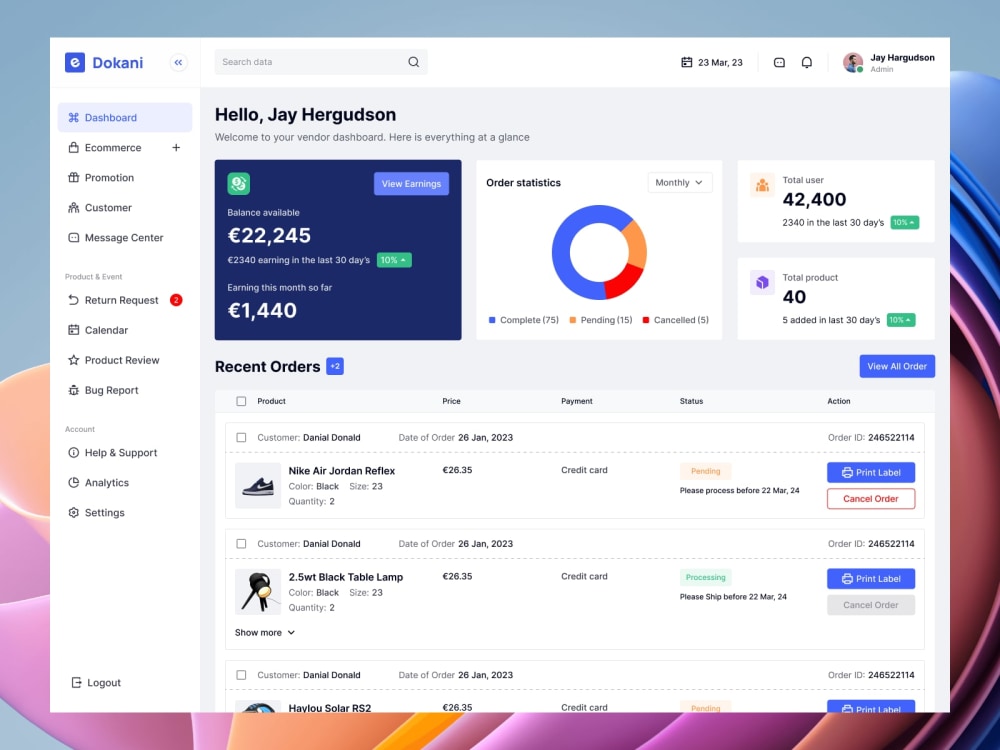Viewport: 1000px width, 750px height.
Task: Click the Settings gear icon
Action: tap(73, 512)
